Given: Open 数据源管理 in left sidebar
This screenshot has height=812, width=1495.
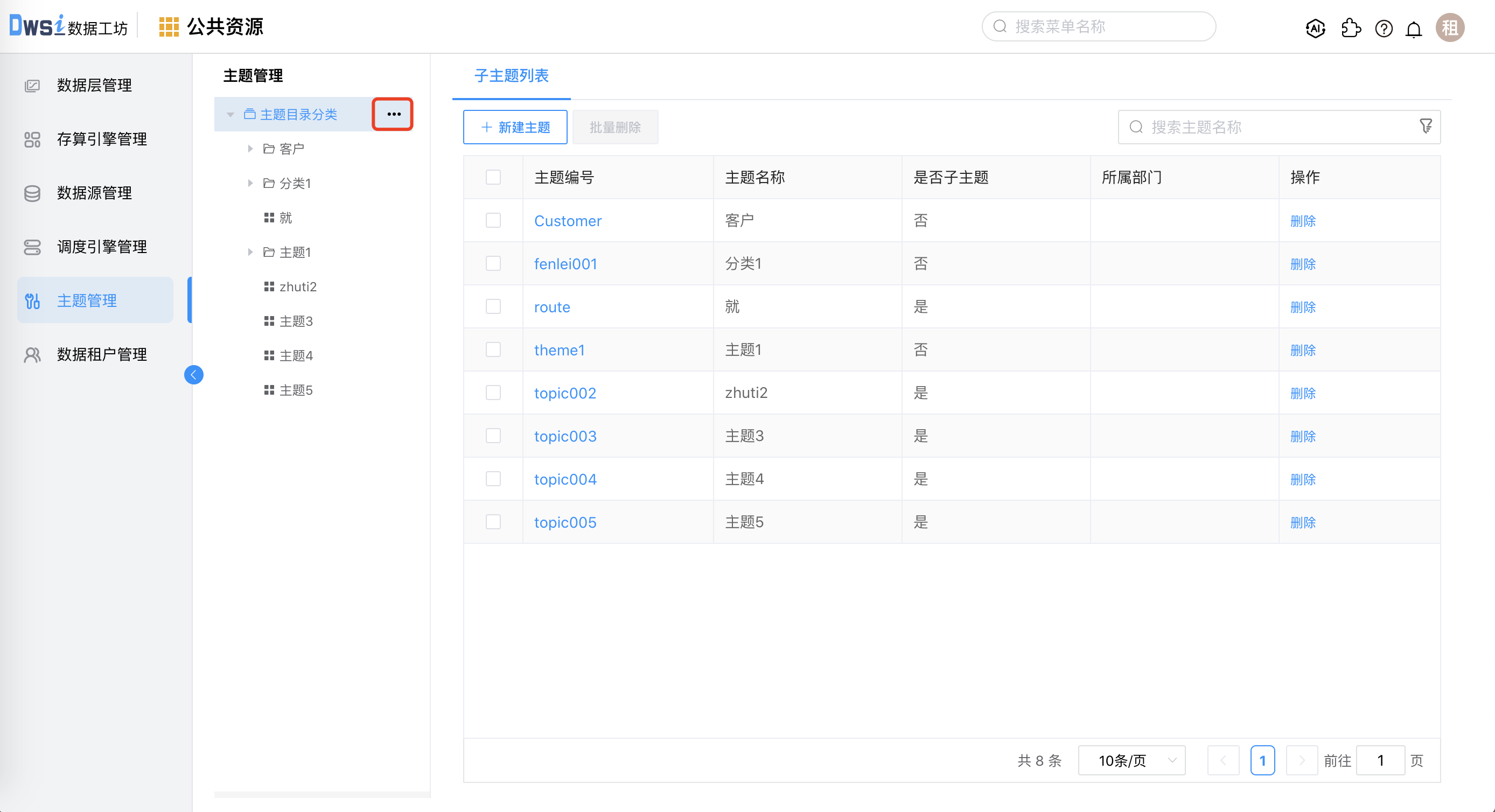Looking at the screenshot, I should [x=94, y=193].
